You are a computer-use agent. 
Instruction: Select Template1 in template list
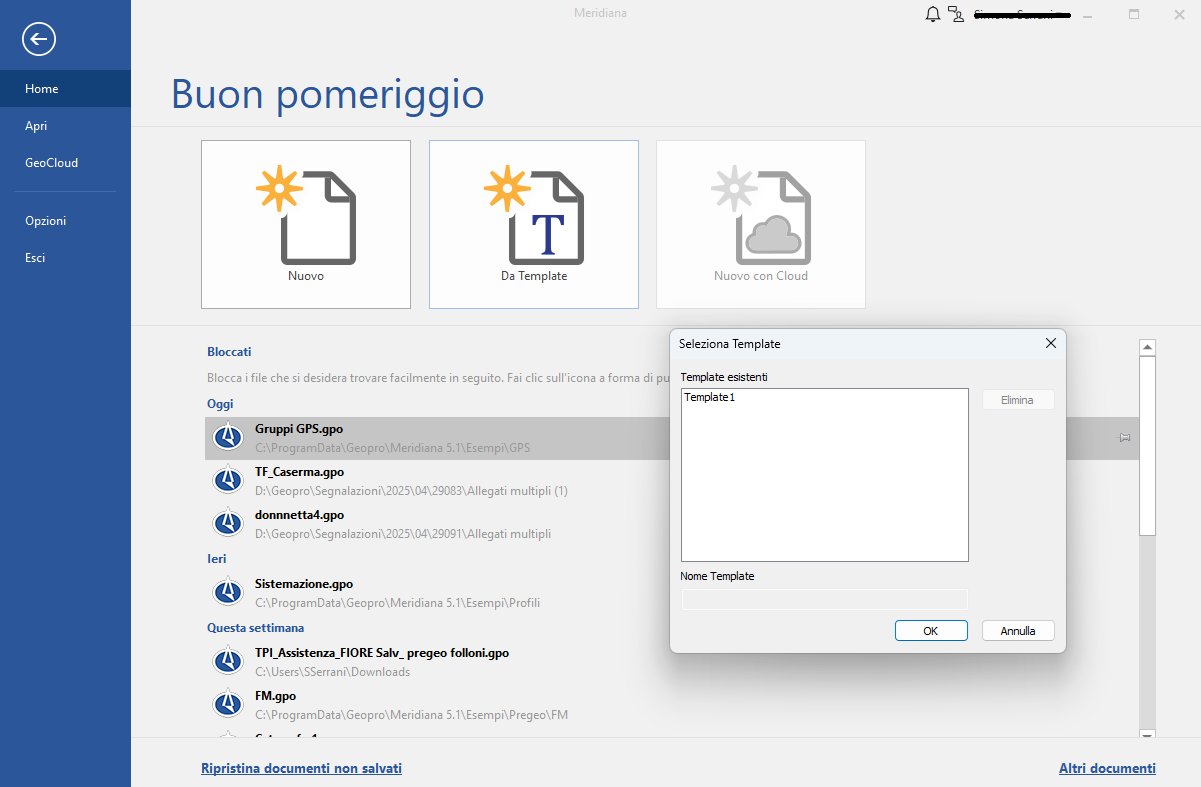click(710, 398)
